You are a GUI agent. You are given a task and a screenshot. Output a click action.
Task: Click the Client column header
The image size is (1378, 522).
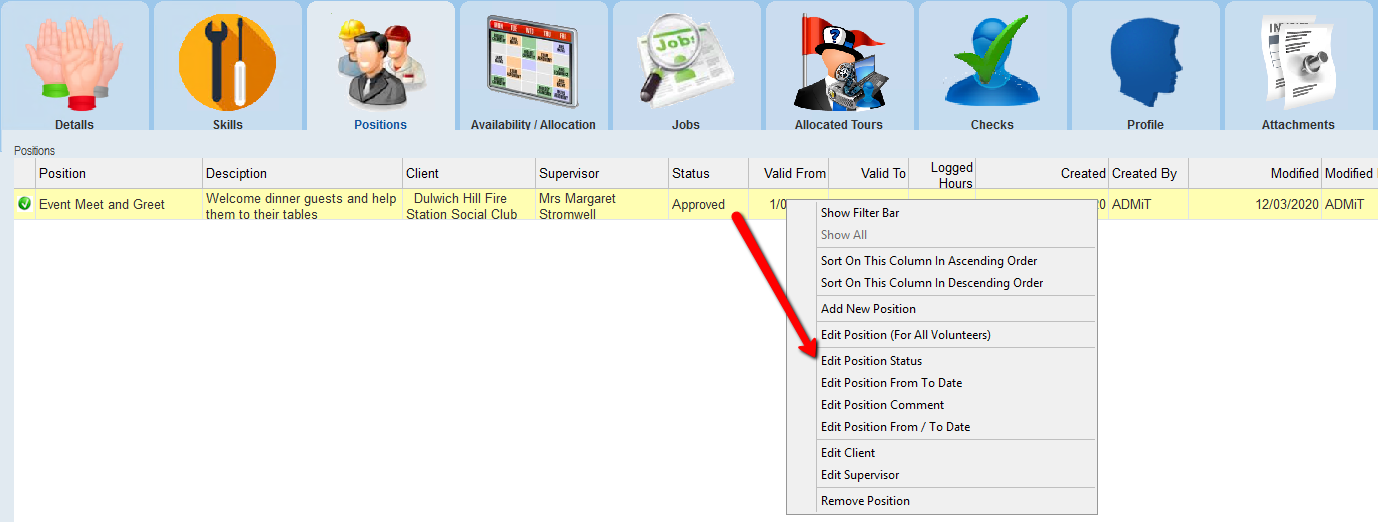422,173
